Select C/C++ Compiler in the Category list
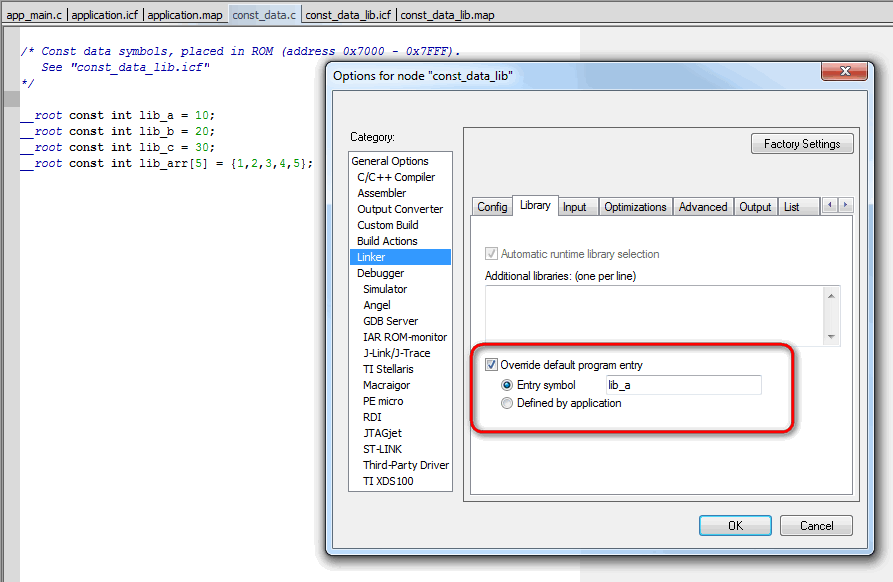Screen dimensions: 893x582 tap(396, 177)
